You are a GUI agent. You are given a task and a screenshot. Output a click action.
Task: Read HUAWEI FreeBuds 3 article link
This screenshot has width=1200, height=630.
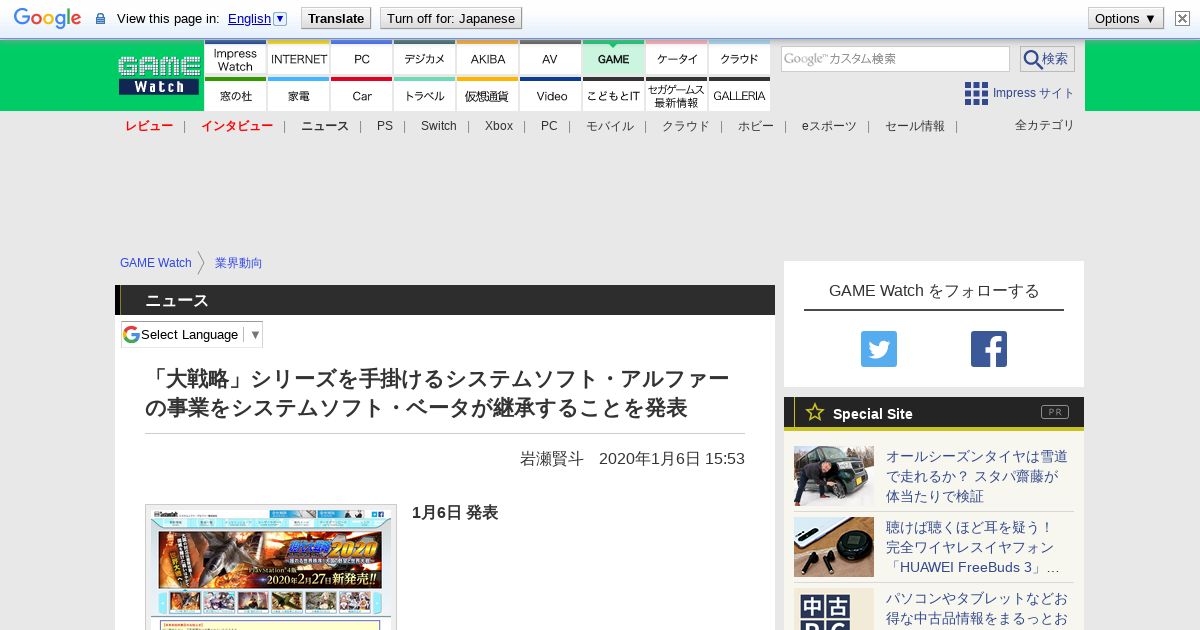click(x=973, y=547)
